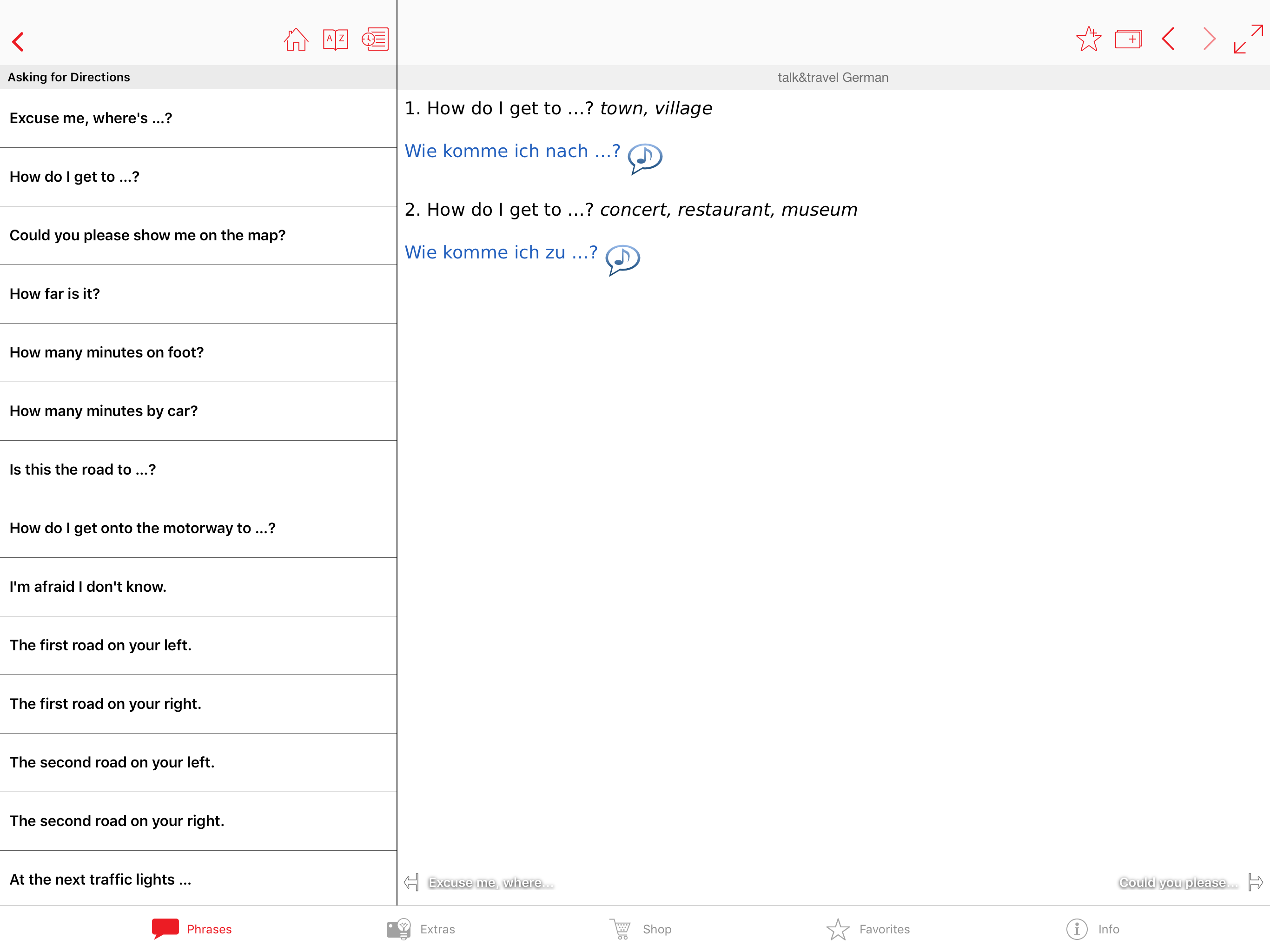Select 'How far is it?' in the list
The image size is (1270, 952).
(198, 294)
